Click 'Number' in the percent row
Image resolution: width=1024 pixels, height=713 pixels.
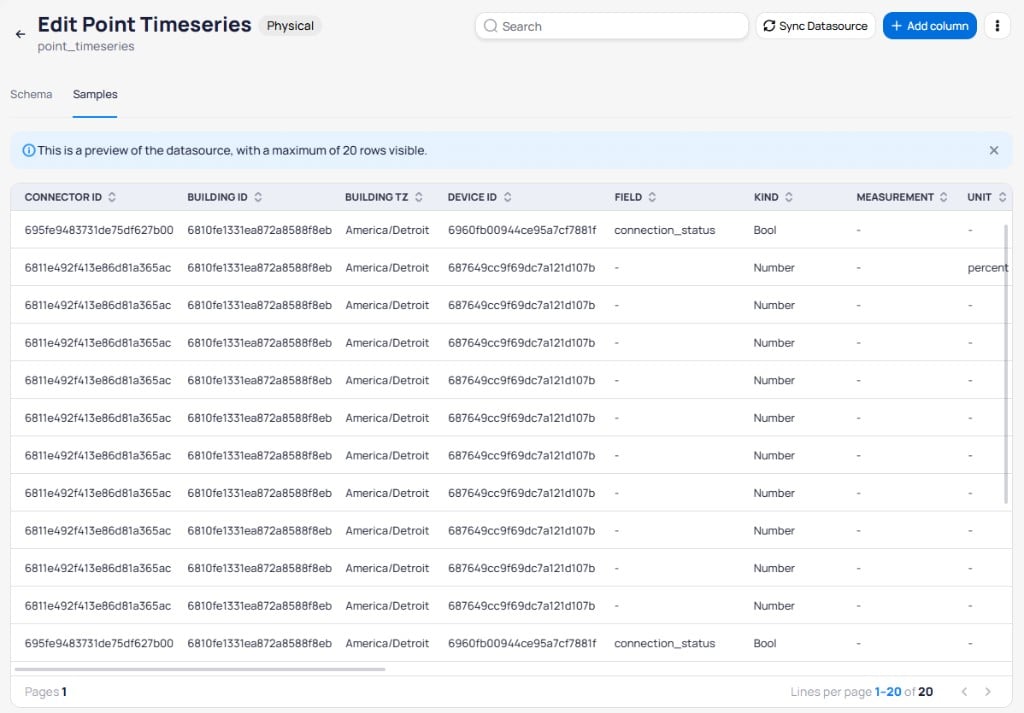coord(774,268)
